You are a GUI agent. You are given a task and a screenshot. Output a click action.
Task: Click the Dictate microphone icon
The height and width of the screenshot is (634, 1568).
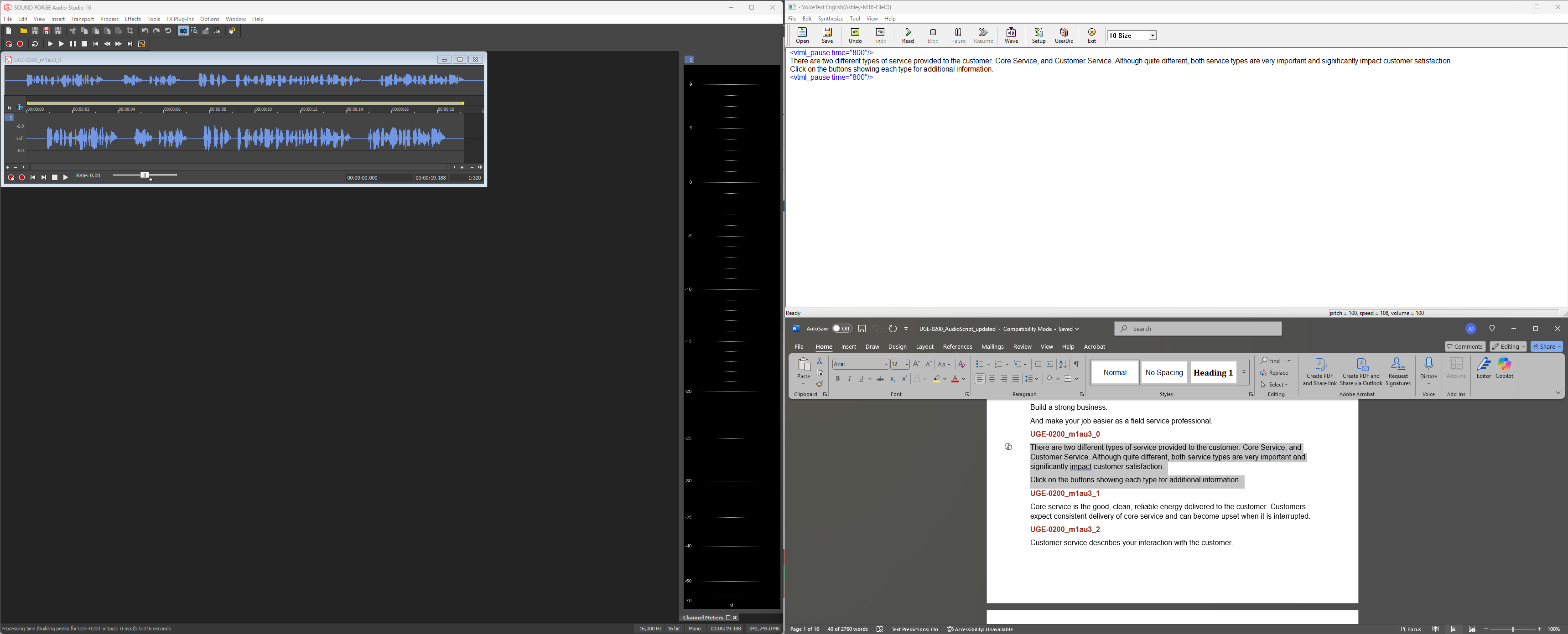click(1428, 365)
